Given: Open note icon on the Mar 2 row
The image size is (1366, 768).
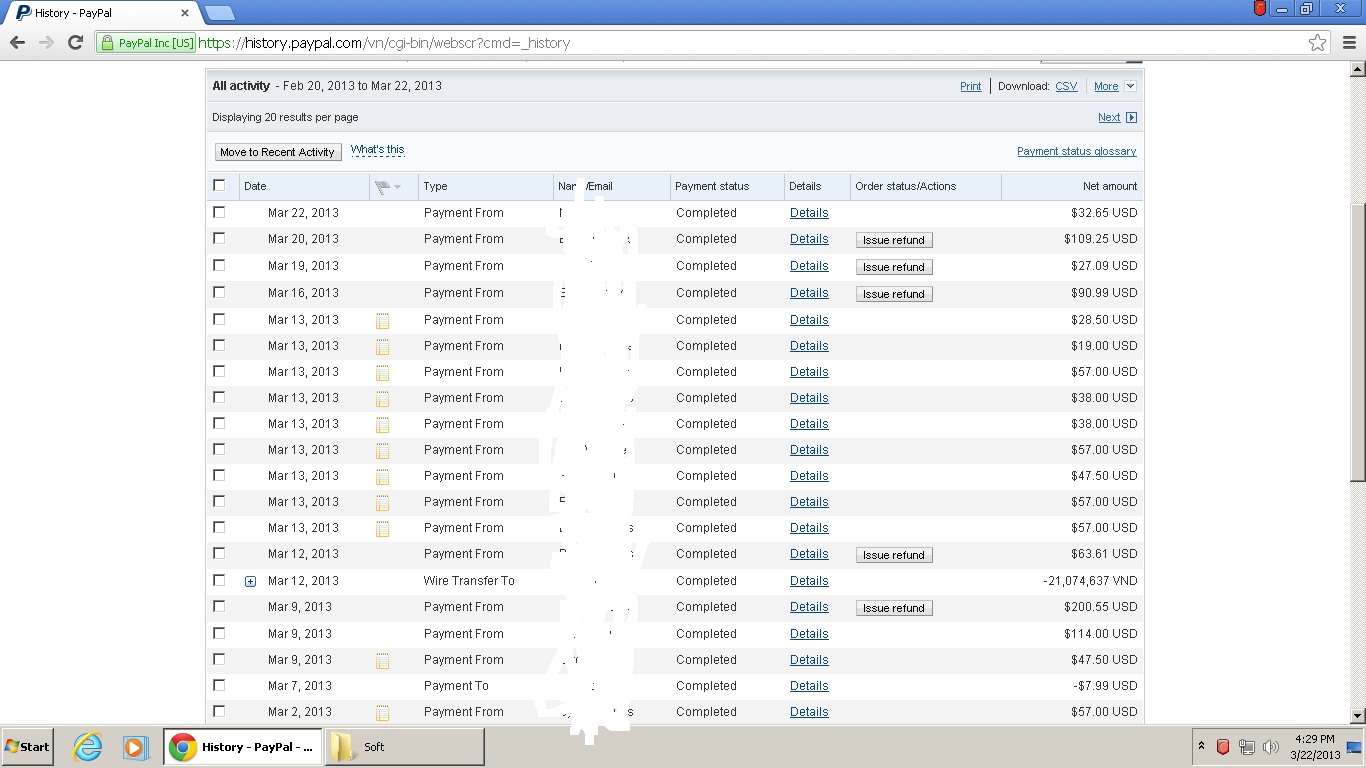Looking at the screenshot, I should pos(382,713).
